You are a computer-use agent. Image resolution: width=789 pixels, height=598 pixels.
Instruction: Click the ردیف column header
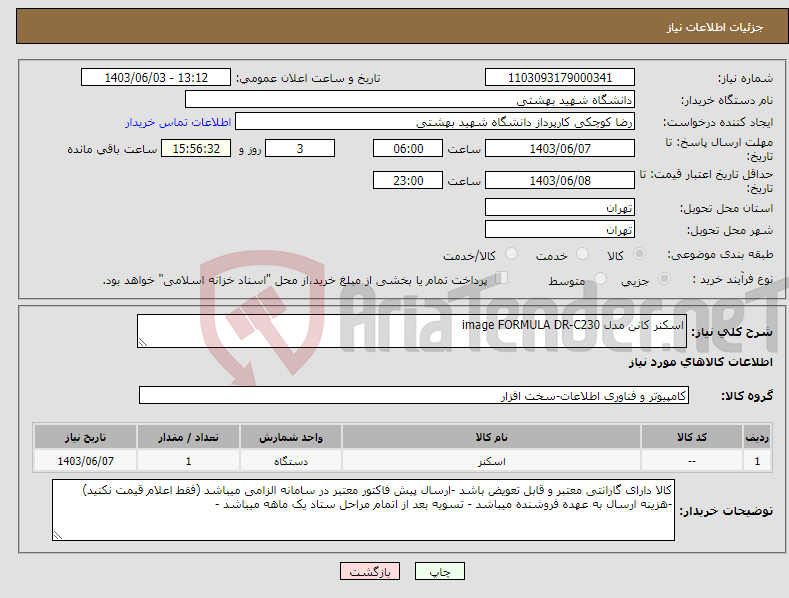(x=757, y=437)
